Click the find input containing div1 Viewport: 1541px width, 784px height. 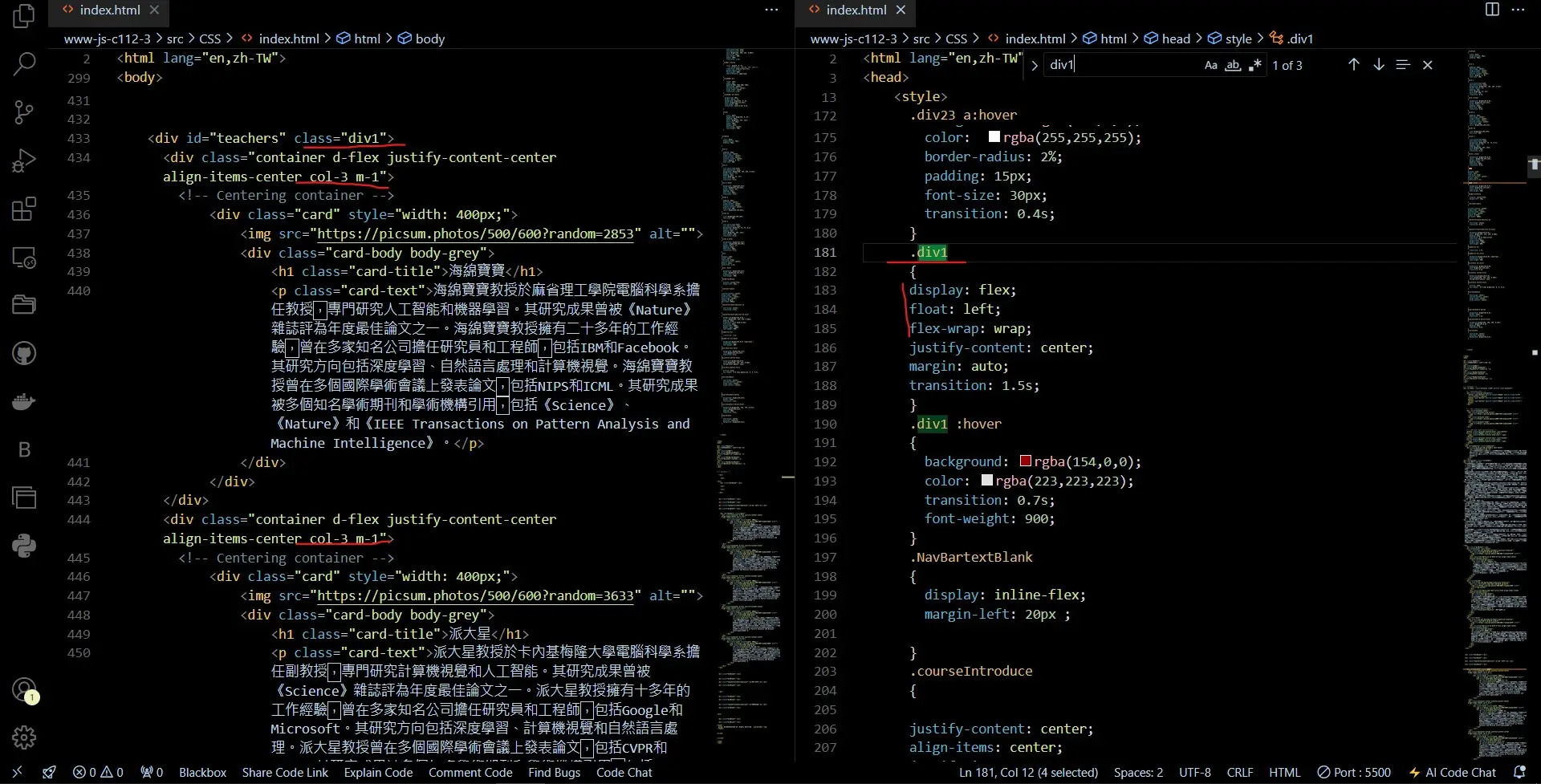1120,65
